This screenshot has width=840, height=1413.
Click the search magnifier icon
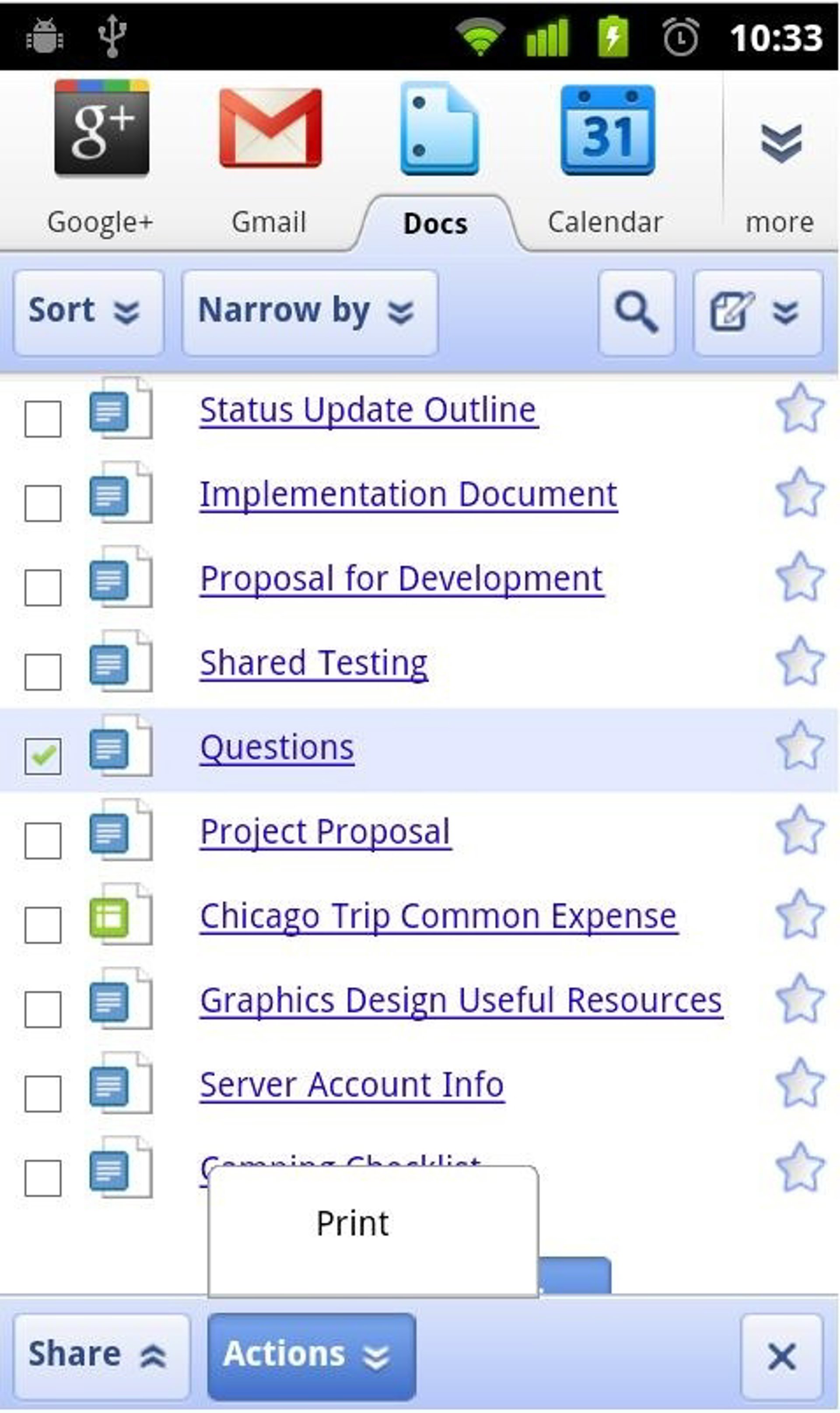(x=636, y=312)
